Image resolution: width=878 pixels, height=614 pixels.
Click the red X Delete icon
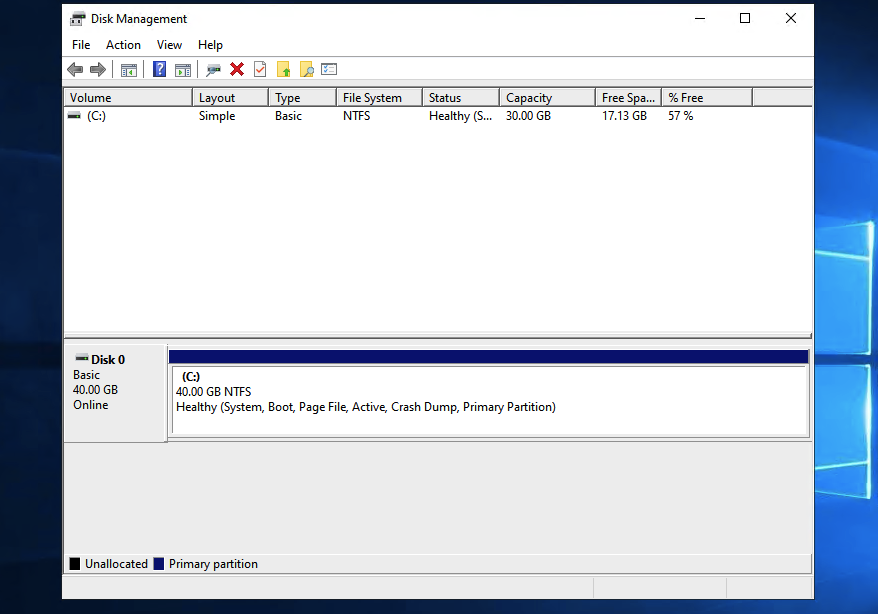[237, 69]
